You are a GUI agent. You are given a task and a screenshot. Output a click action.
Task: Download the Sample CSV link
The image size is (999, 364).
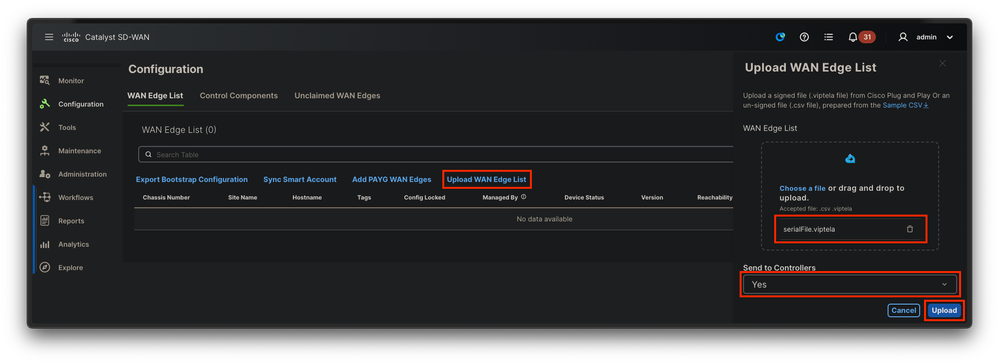coord(905,105)
